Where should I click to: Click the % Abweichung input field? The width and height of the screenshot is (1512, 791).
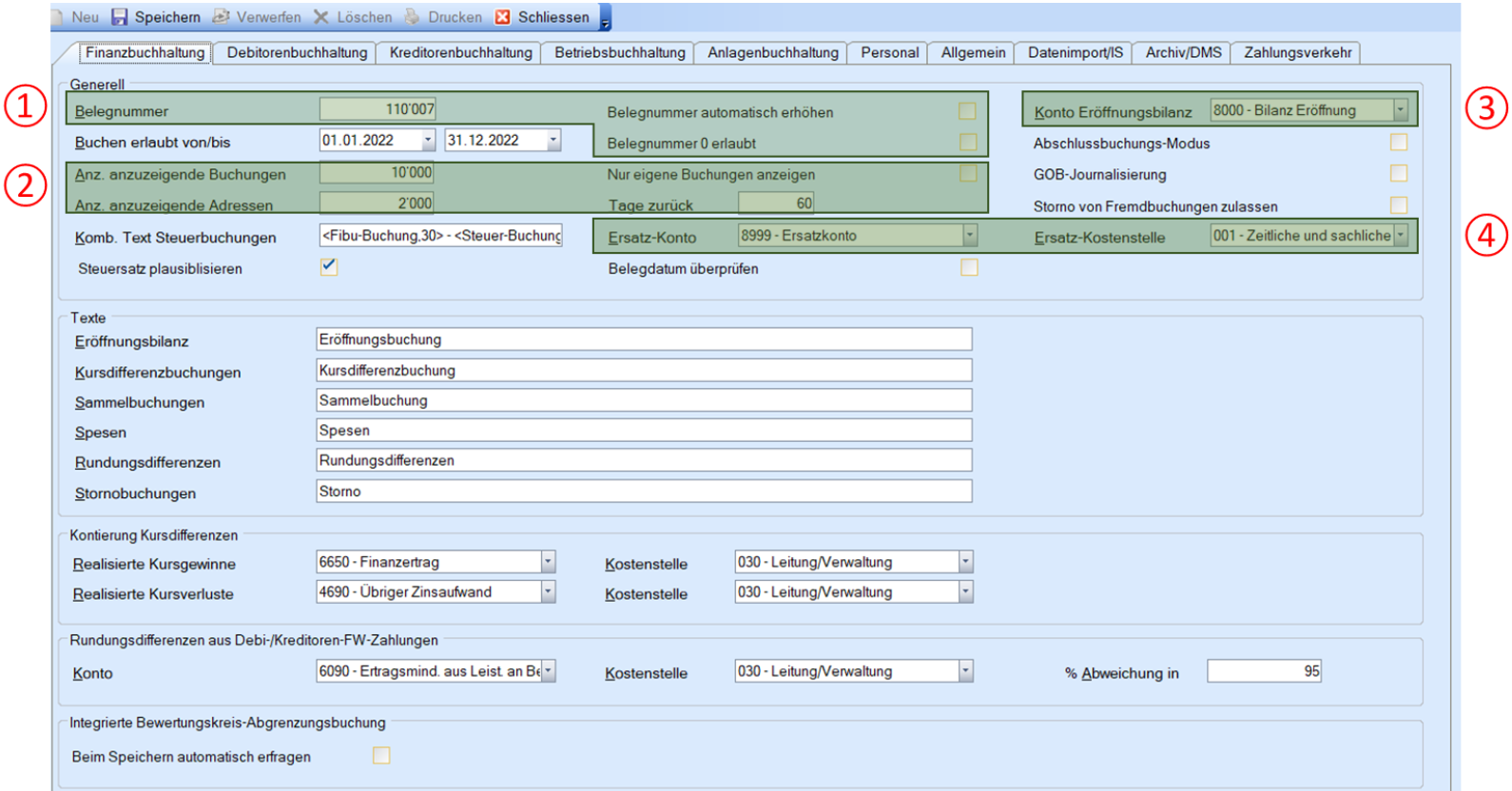pyautogui.click(x=1264, y=671)
